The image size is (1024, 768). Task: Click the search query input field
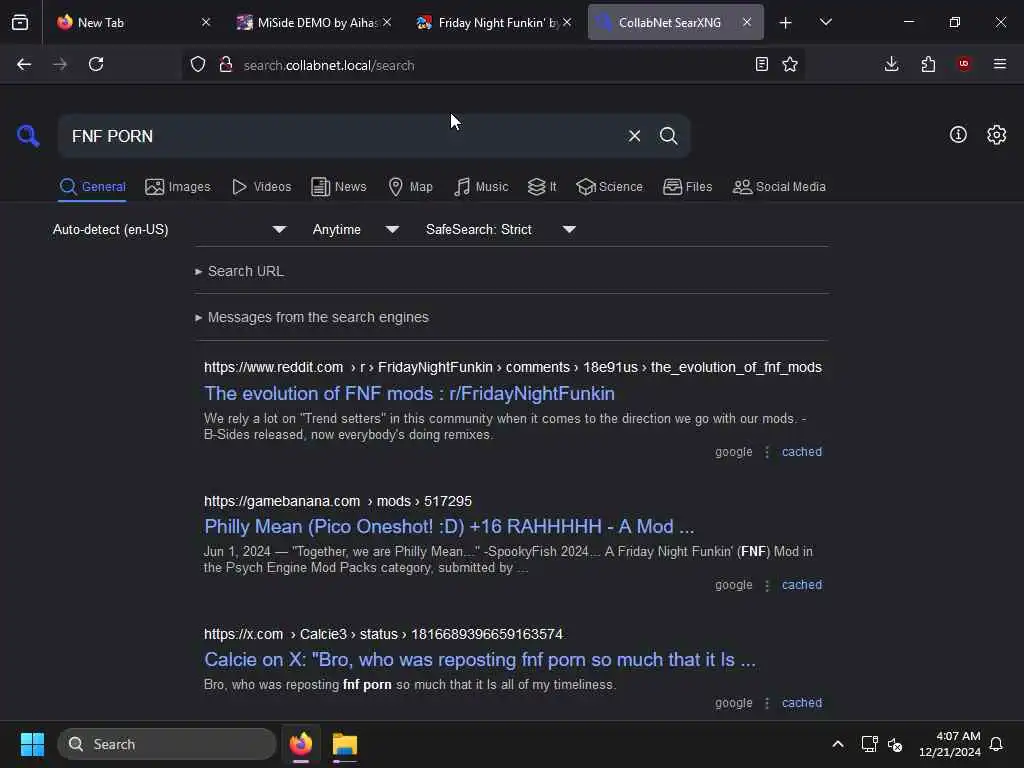pos(343,136)
